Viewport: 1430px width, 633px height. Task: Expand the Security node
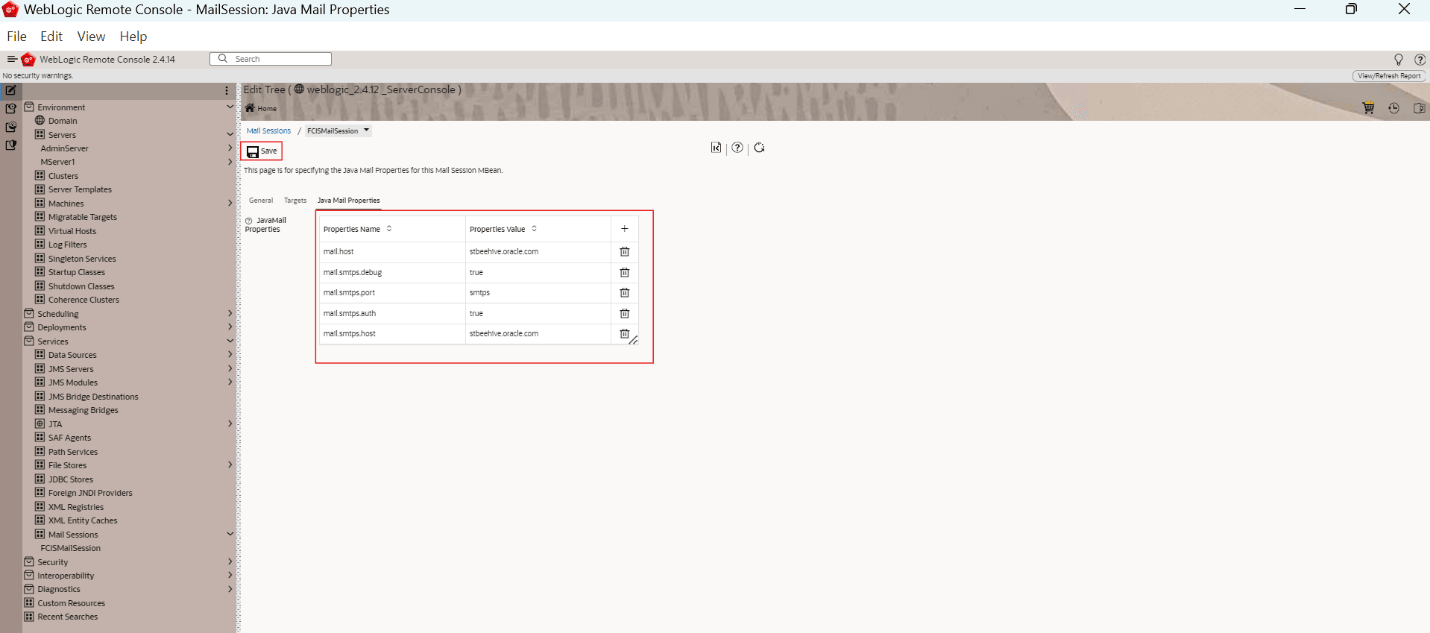[230, 562]
